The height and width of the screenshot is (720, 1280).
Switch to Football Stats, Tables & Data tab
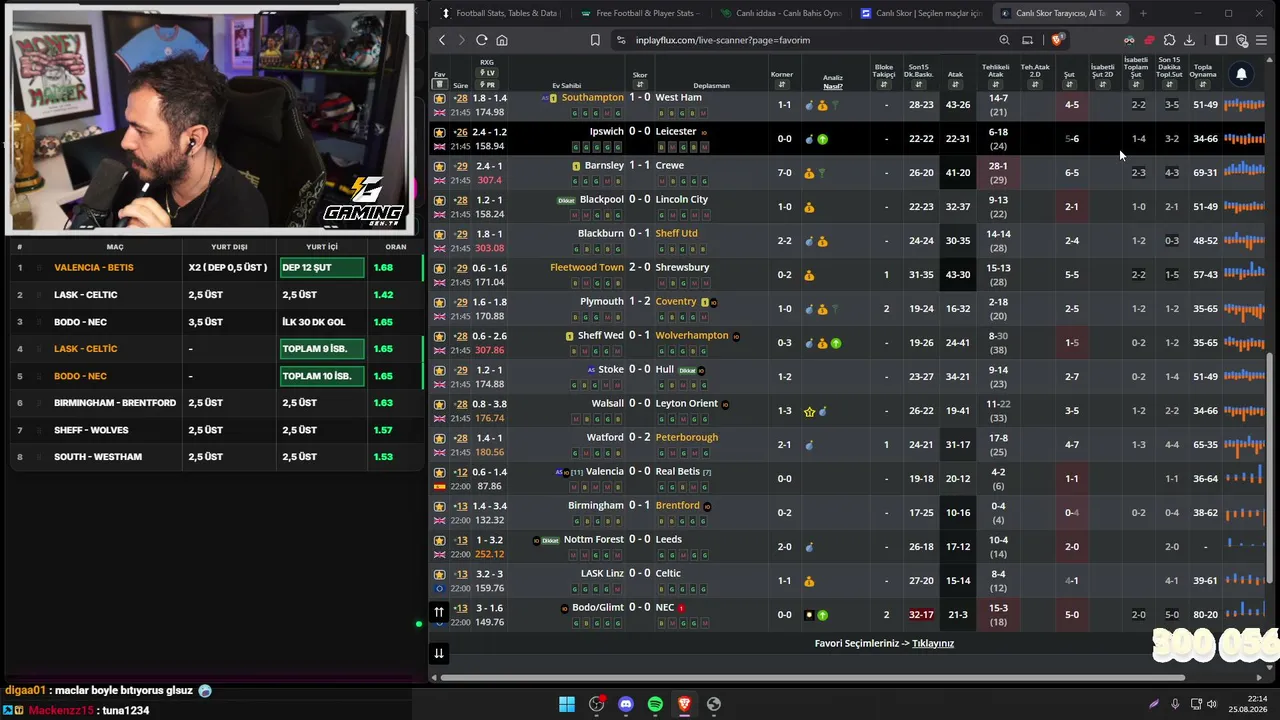[x=500, y=13]
